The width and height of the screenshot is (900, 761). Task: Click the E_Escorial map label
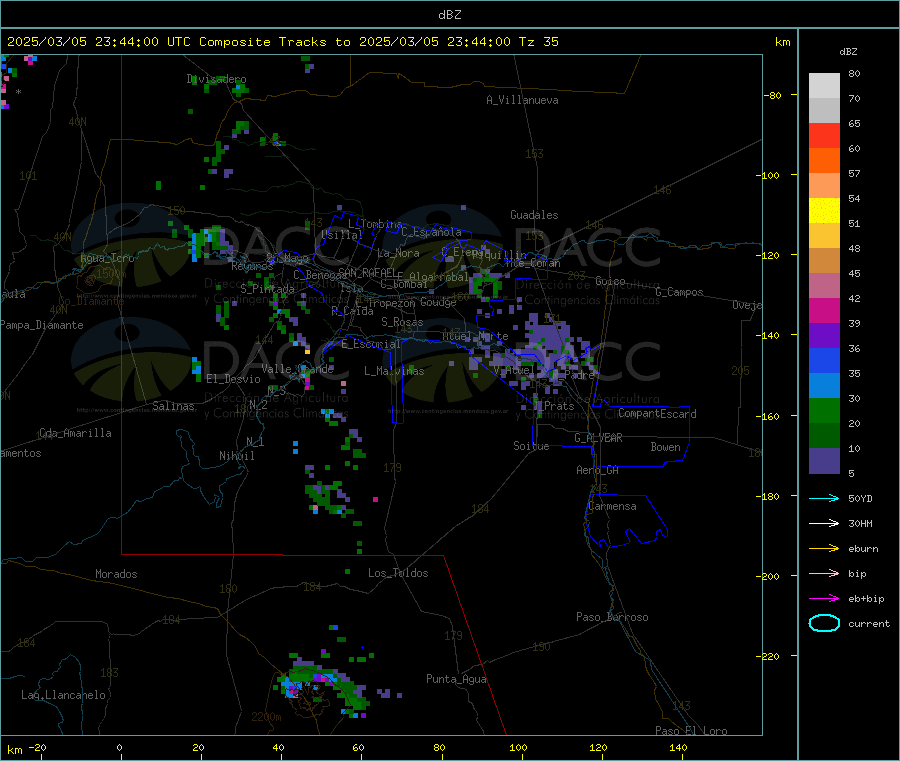[x=371, y=344]
